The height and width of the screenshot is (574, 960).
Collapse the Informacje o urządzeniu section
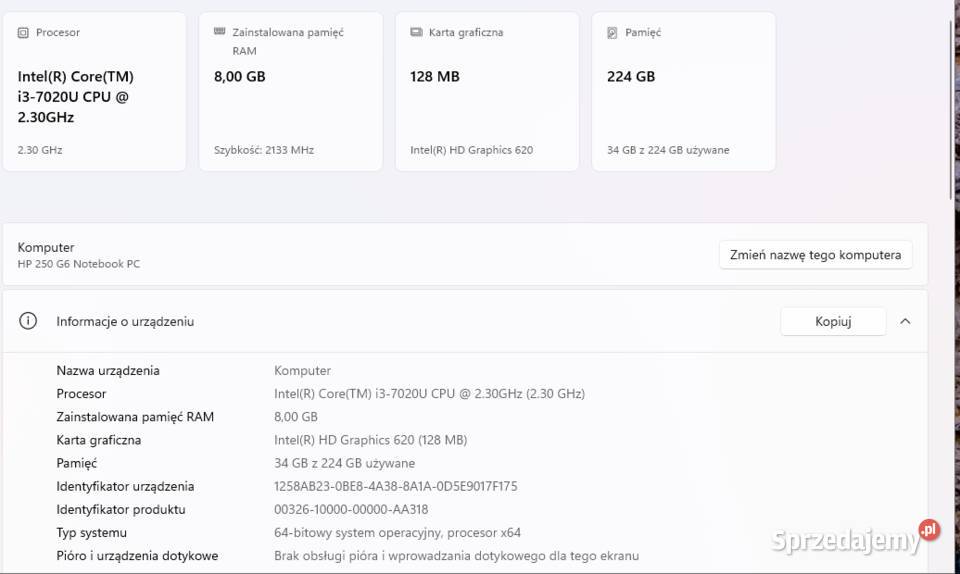906,321
